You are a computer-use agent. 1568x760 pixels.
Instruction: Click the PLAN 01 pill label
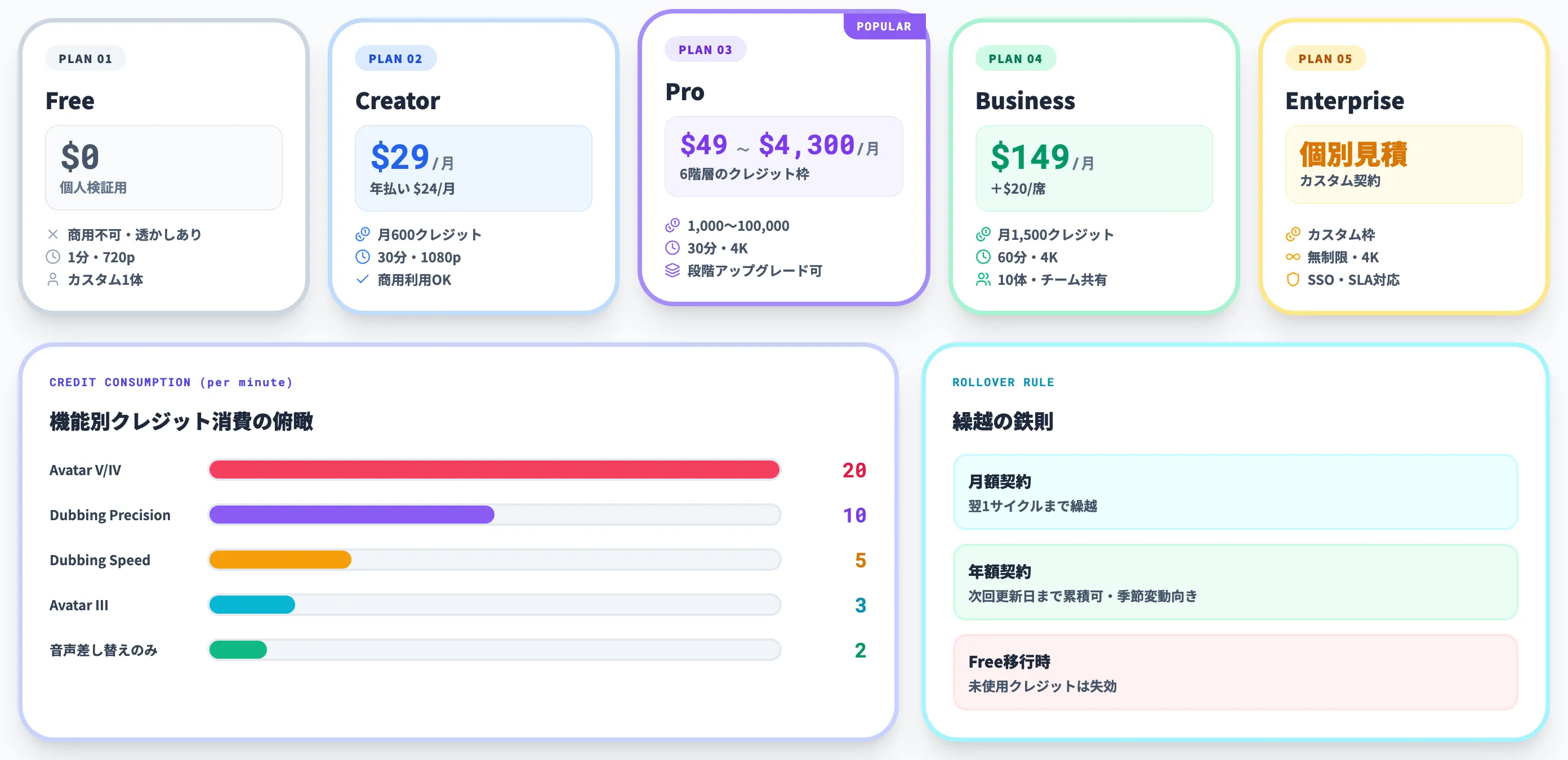pyautogui.click(x=85, y=59)
